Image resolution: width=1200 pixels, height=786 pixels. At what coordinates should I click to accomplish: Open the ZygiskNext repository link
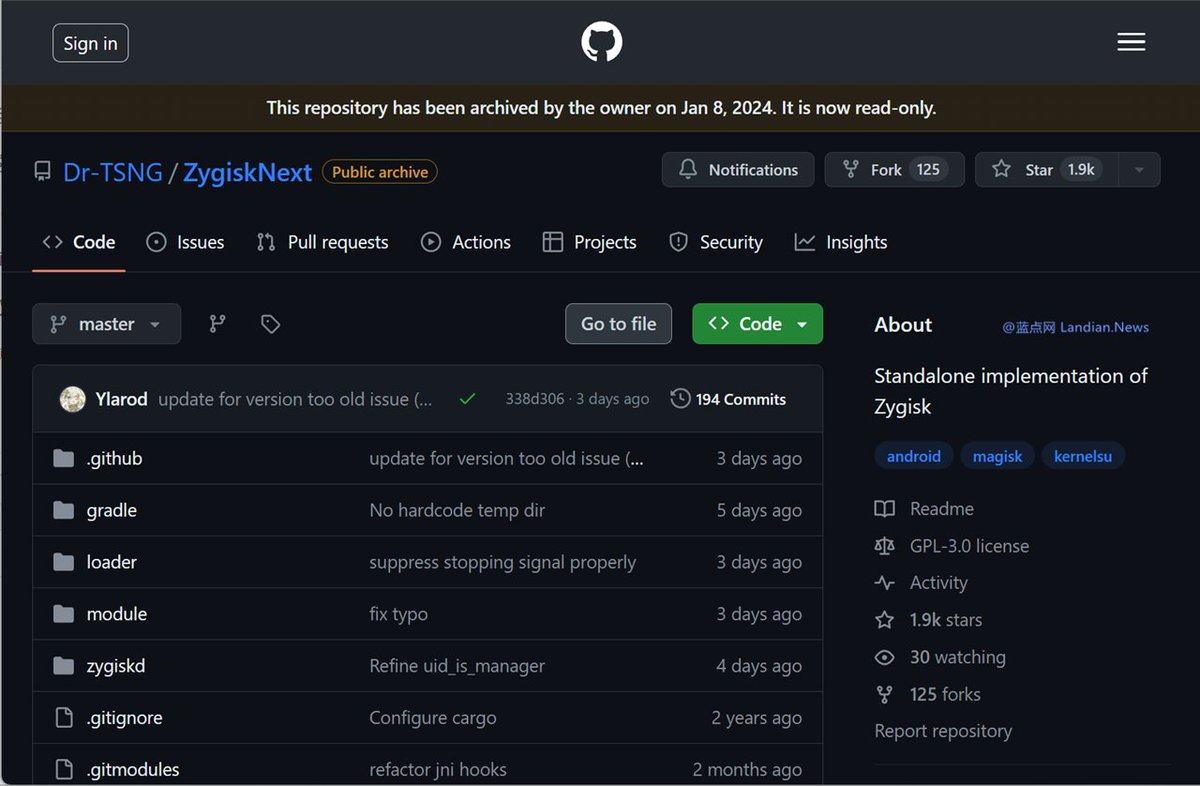click(247, 172)
